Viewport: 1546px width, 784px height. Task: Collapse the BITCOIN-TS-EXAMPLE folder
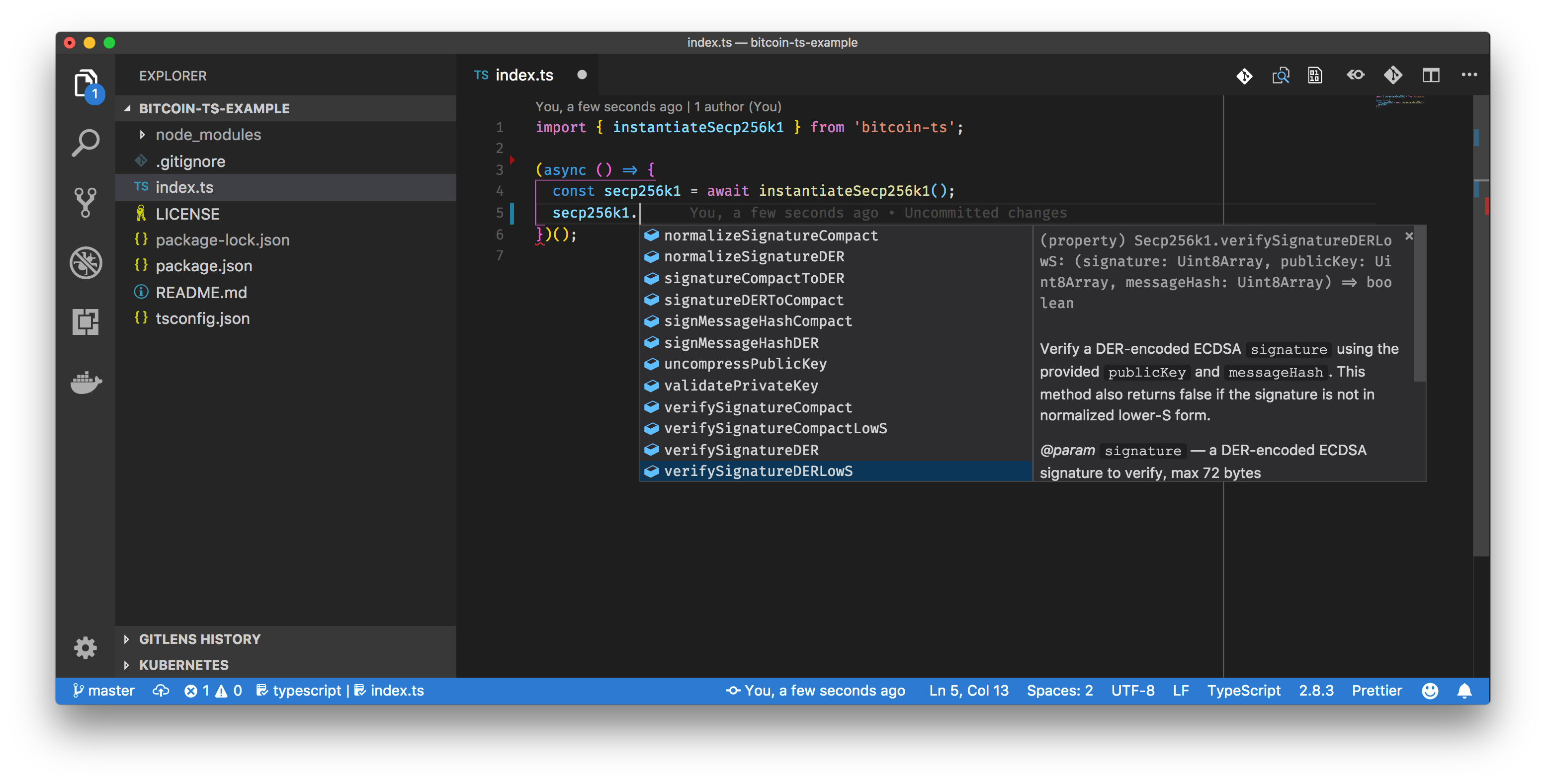click(215, 109)
